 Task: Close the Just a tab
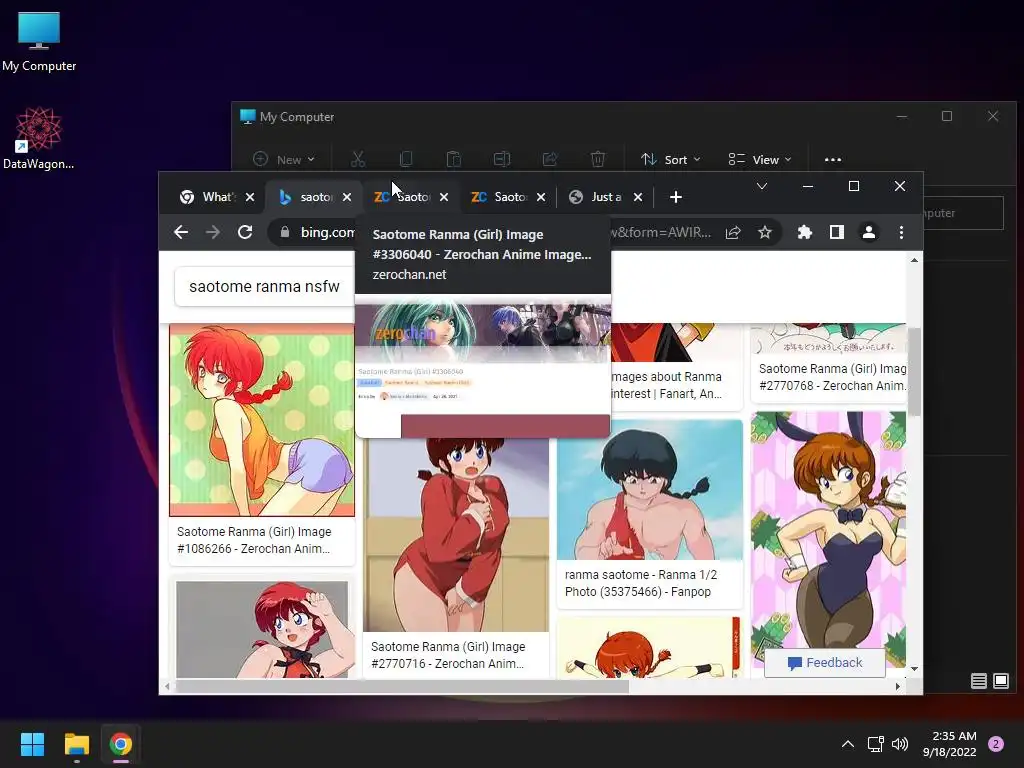pyautogui.click(x=638, y=197)
